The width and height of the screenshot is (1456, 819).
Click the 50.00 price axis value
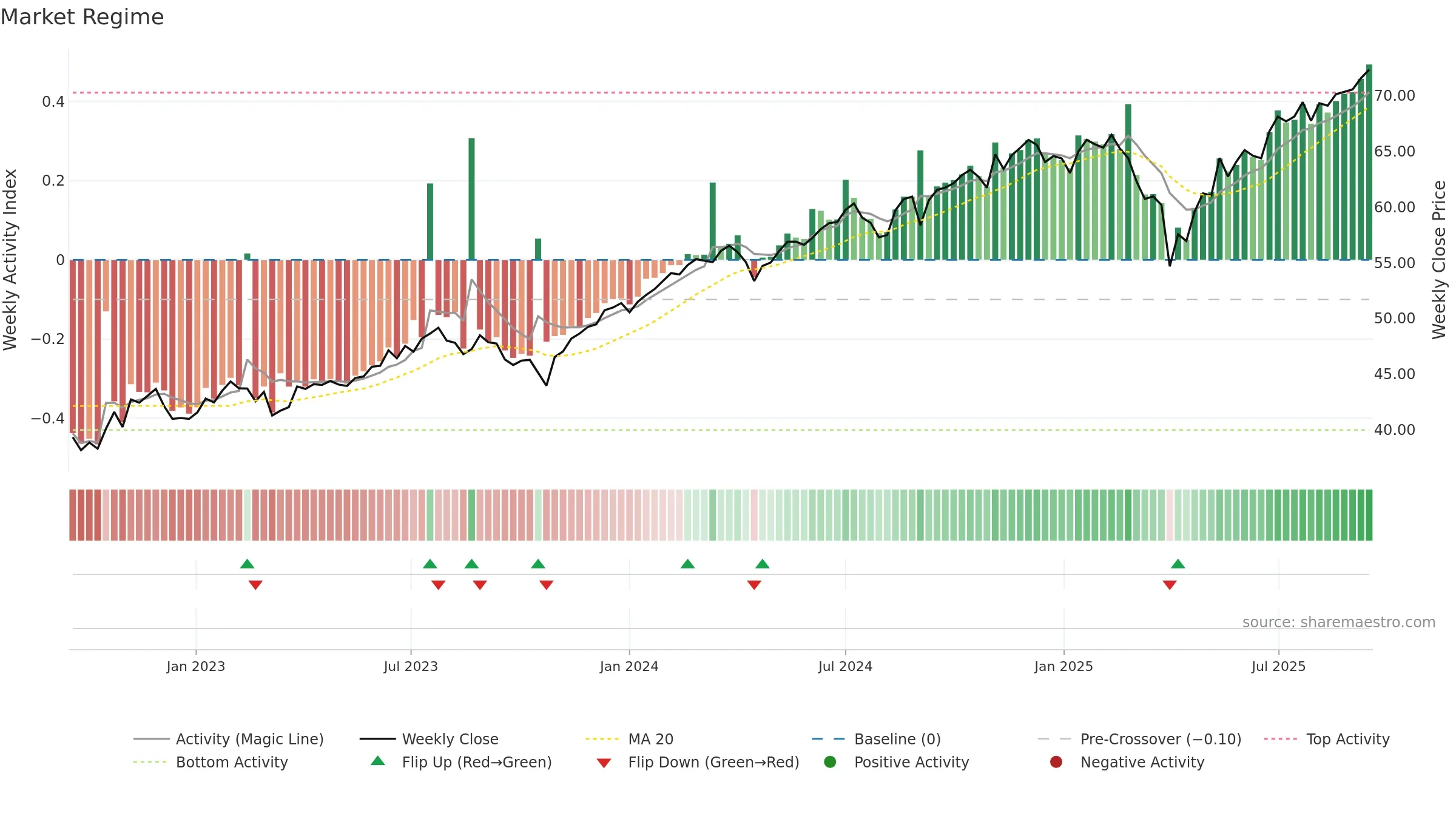tap(1395, 318)
